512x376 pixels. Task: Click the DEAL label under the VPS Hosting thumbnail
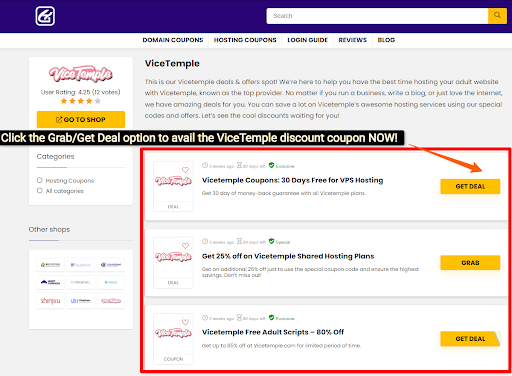(x=173, y=207)
